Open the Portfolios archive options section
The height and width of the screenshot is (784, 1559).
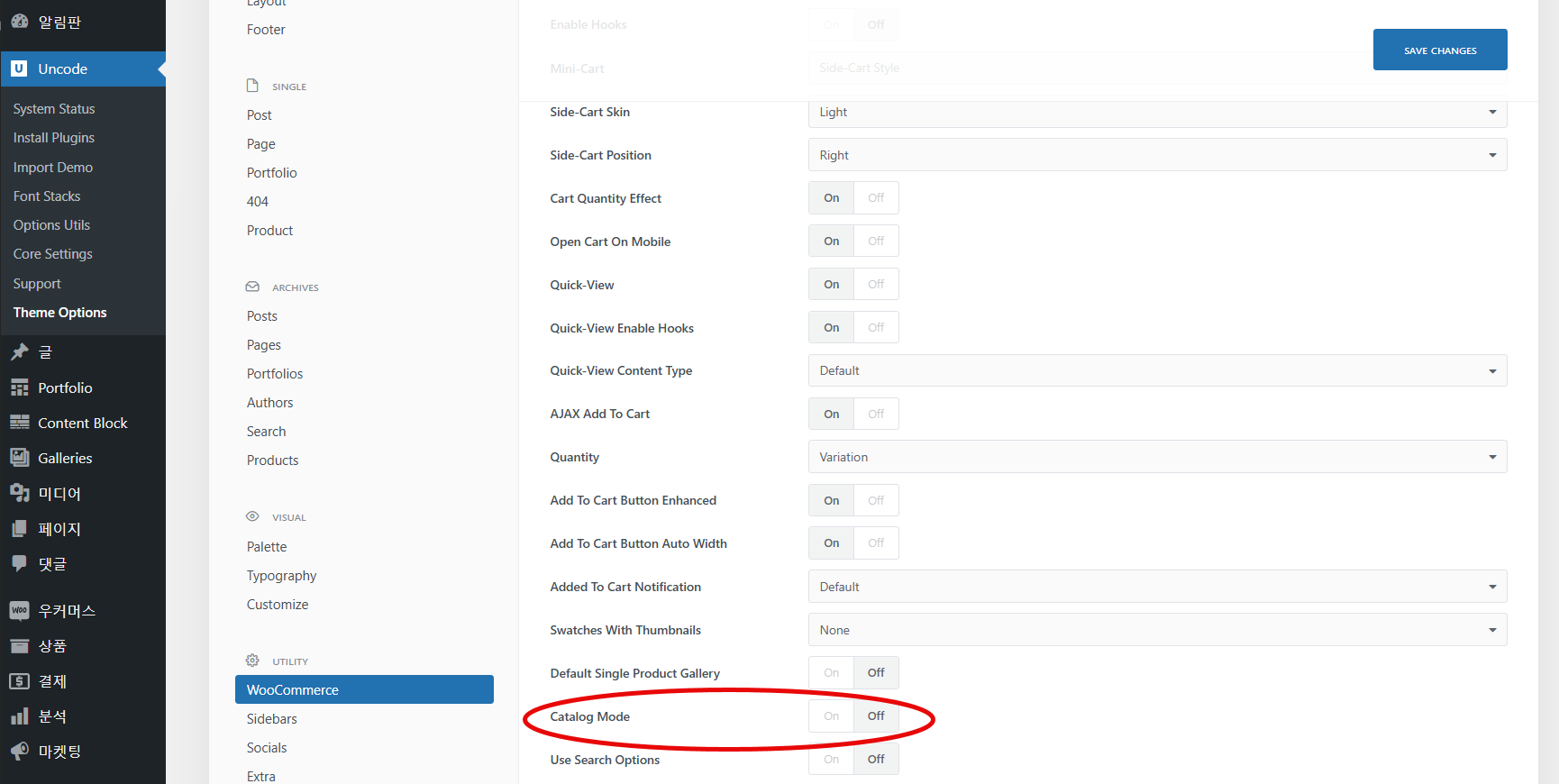coord(275,374)
